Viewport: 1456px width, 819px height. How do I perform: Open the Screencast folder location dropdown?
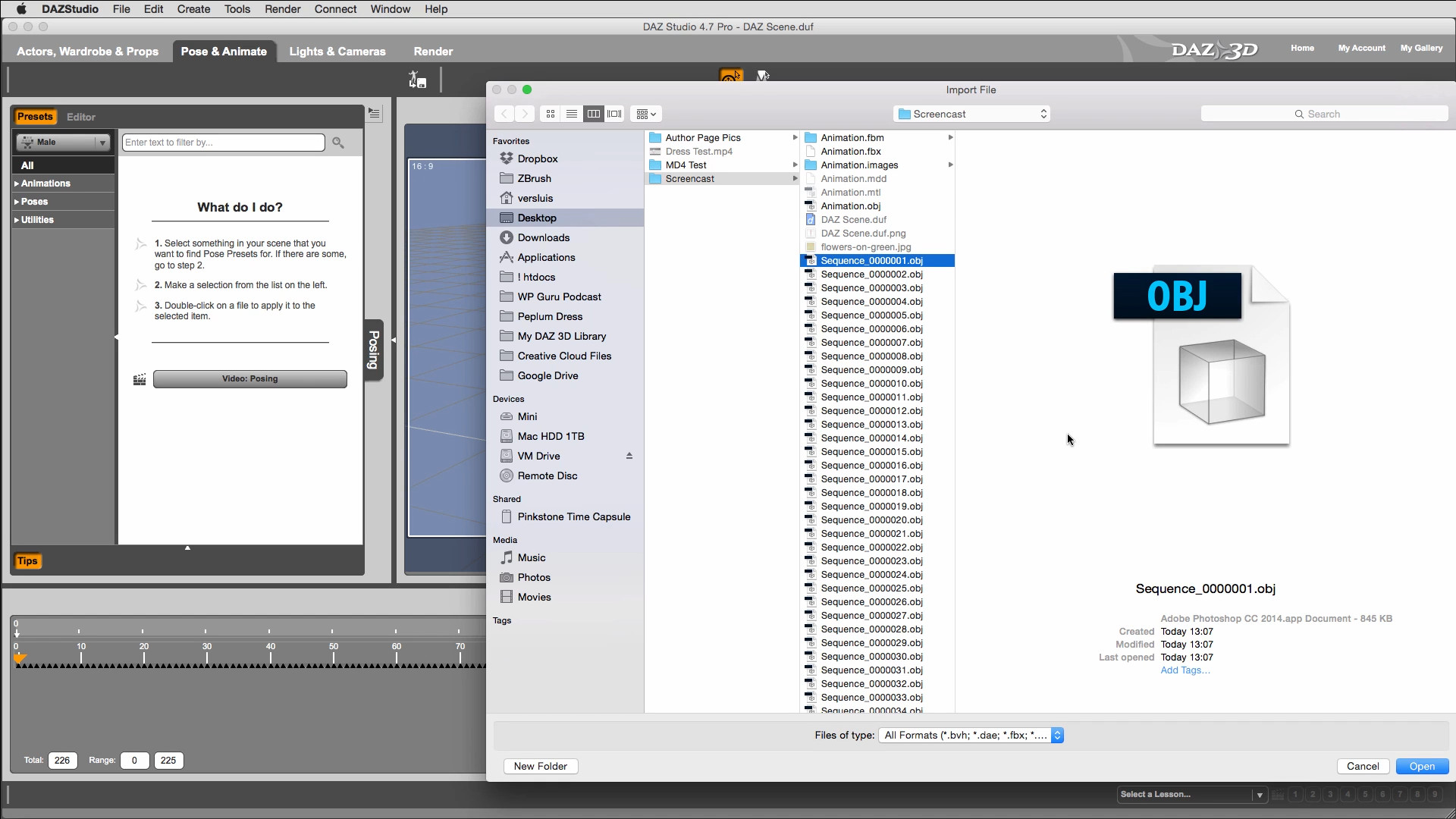(x=971, y=114)
